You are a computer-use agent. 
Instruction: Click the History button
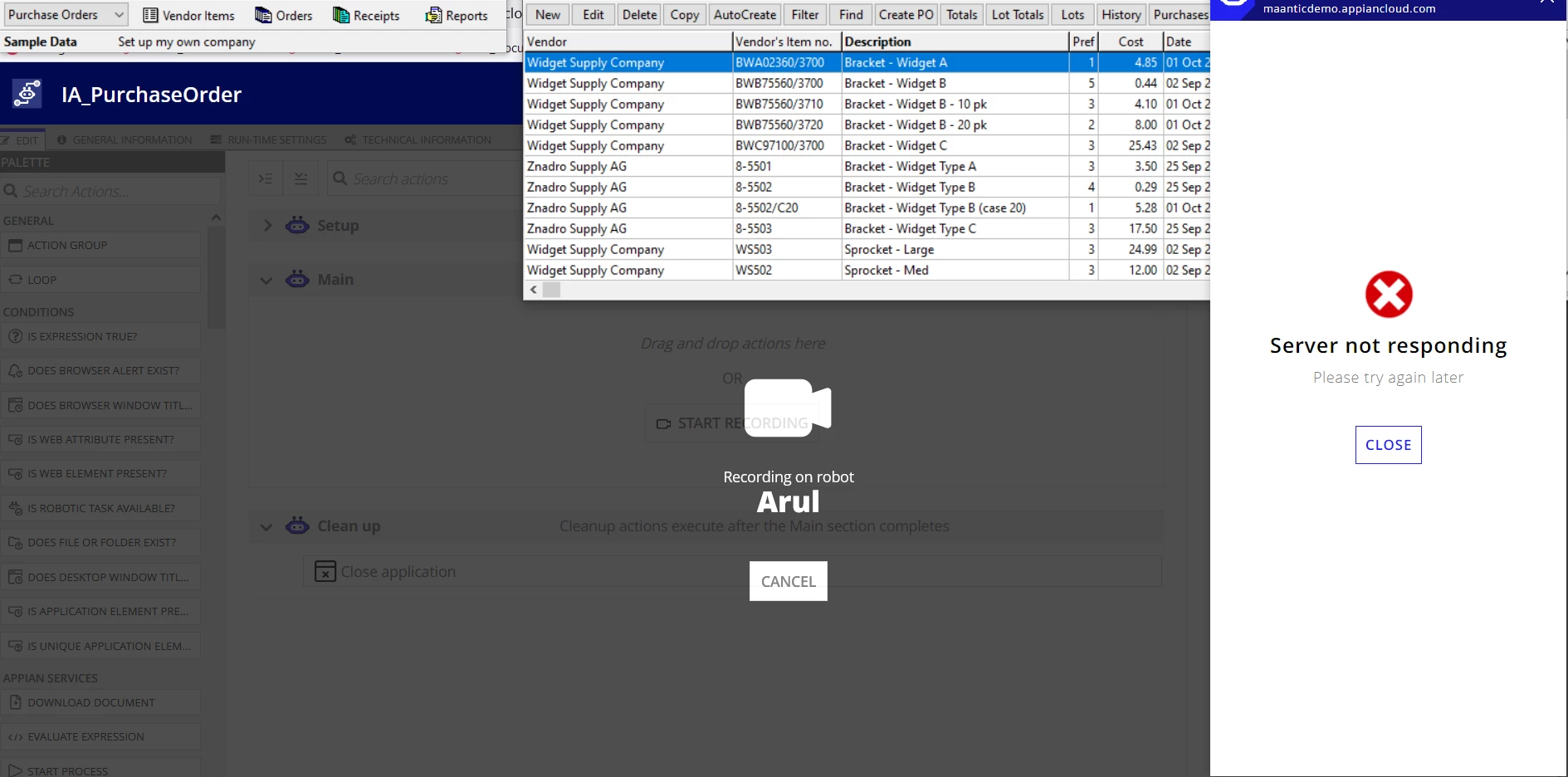1121,15
